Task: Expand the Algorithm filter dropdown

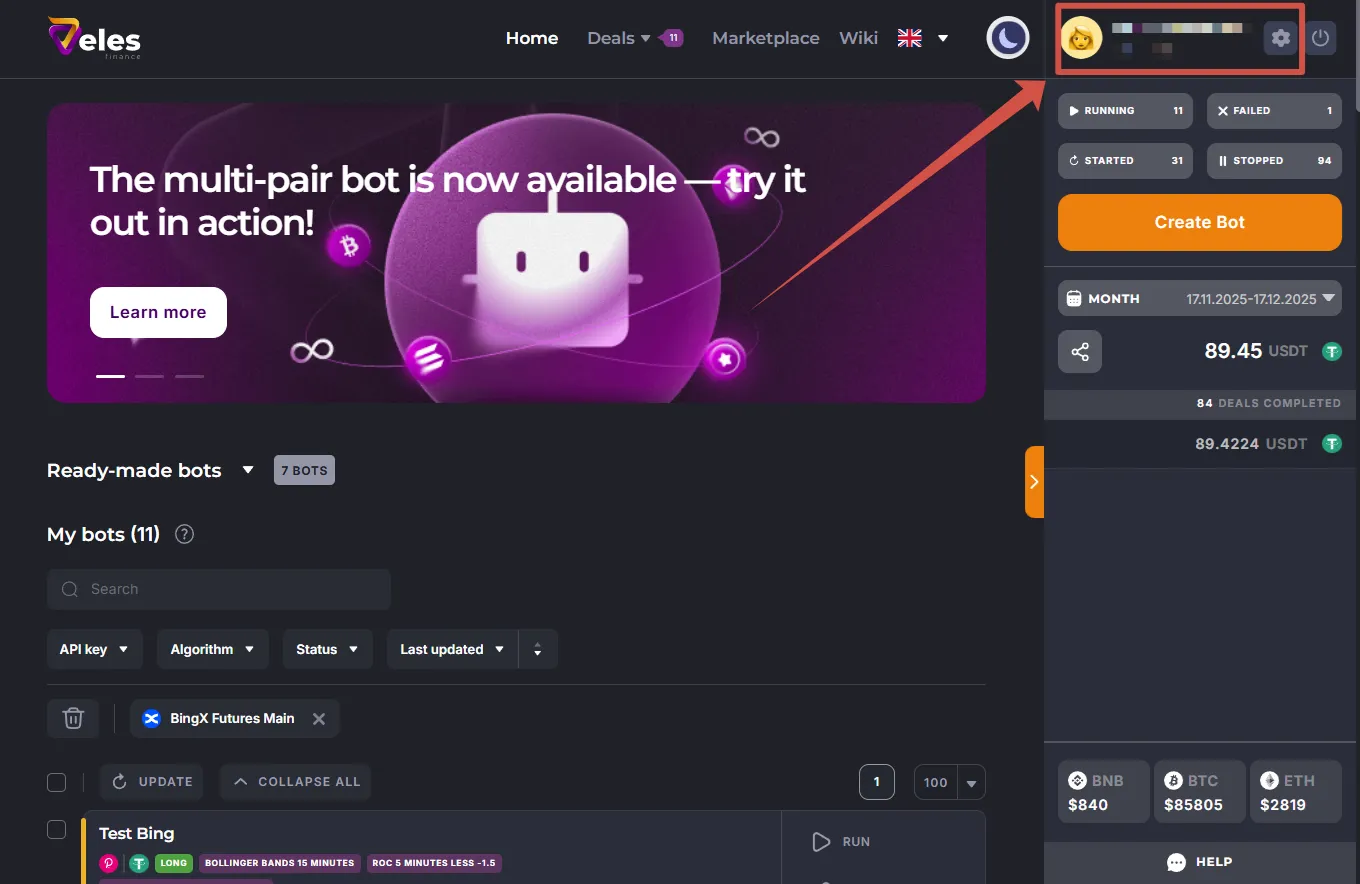Action: [212, 649]
